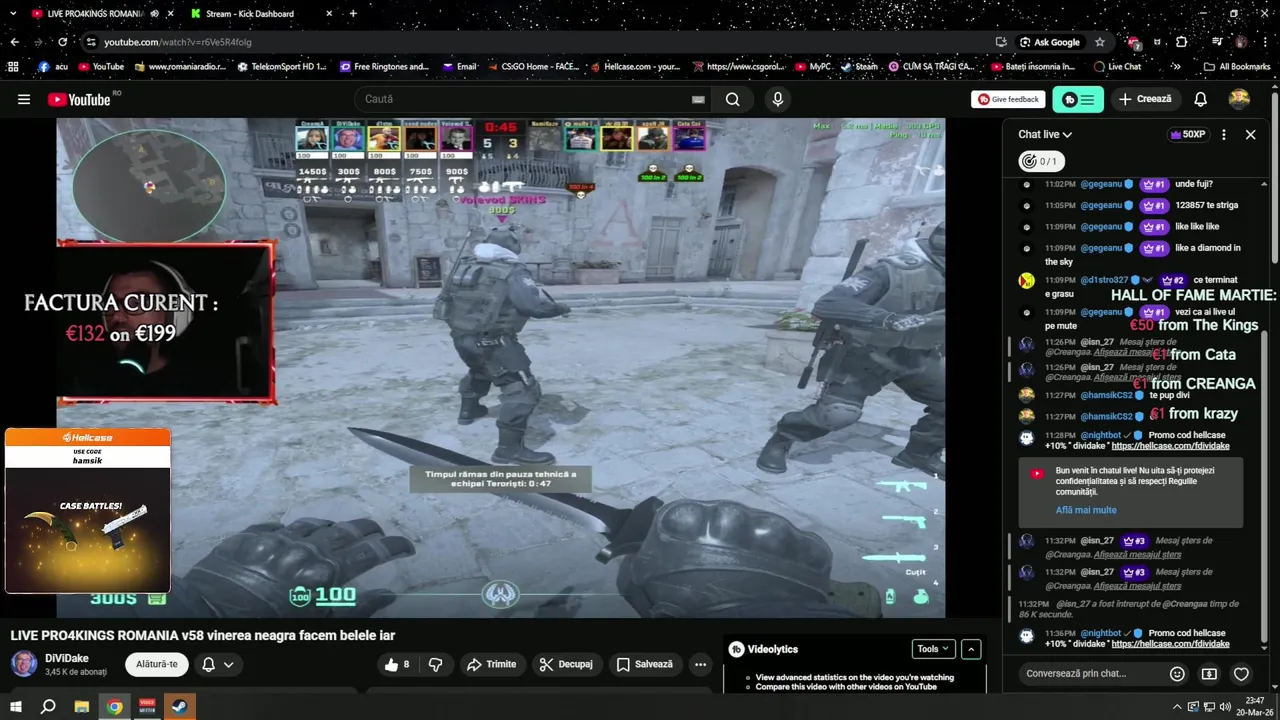Click the Trimite share button
The image size is (1280, 720).
491,664
